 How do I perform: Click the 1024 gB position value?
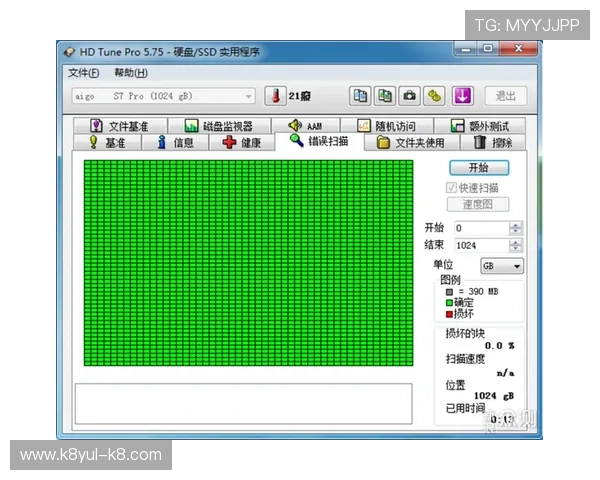(494, 396)
